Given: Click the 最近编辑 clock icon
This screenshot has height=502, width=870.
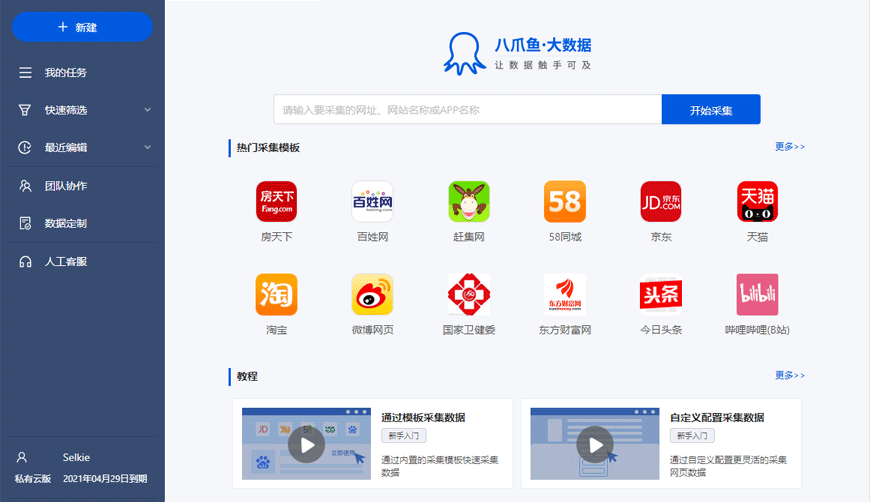Looking at the screenshot, I should point(25,148).
